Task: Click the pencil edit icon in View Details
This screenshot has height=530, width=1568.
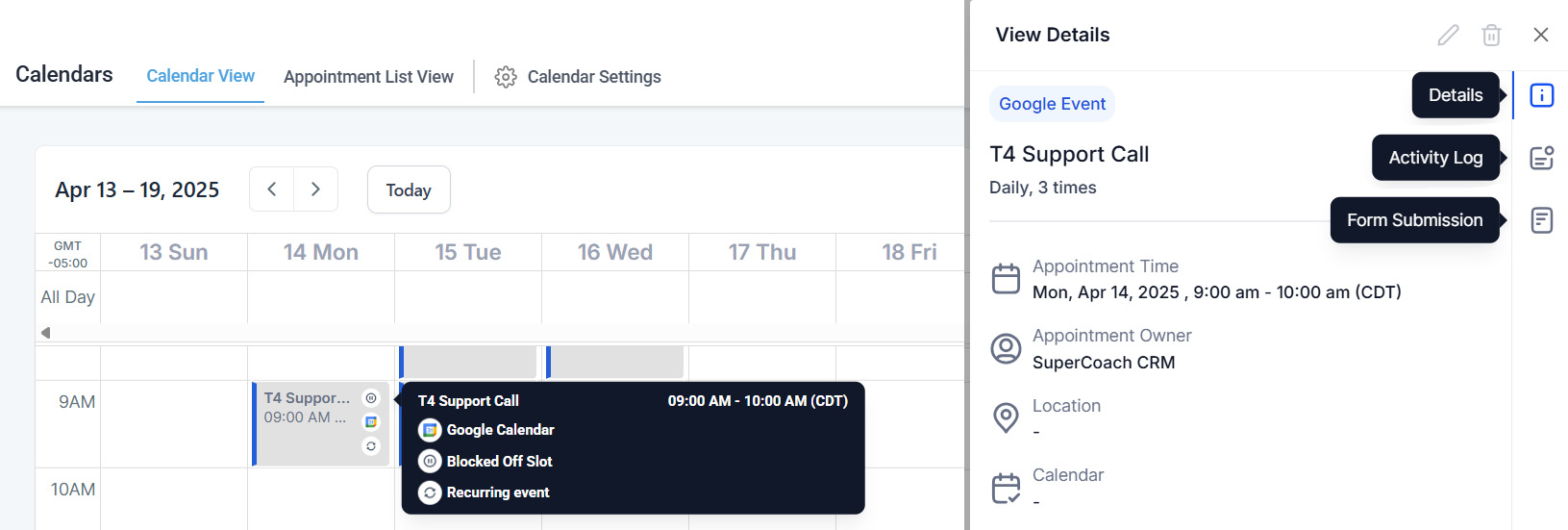Action: (1448, 36)
